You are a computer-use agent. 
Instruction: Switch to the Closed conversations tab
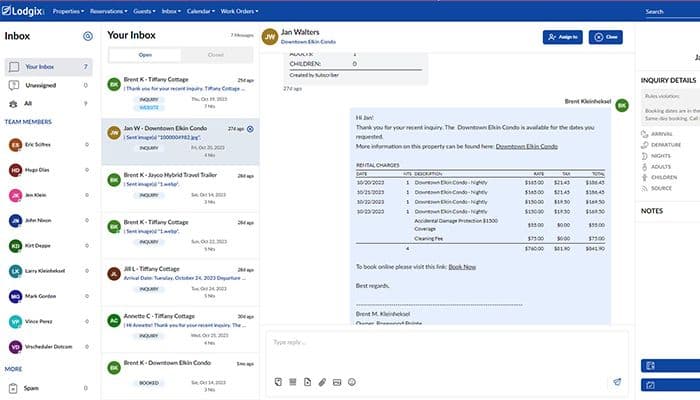coord(215,55)
